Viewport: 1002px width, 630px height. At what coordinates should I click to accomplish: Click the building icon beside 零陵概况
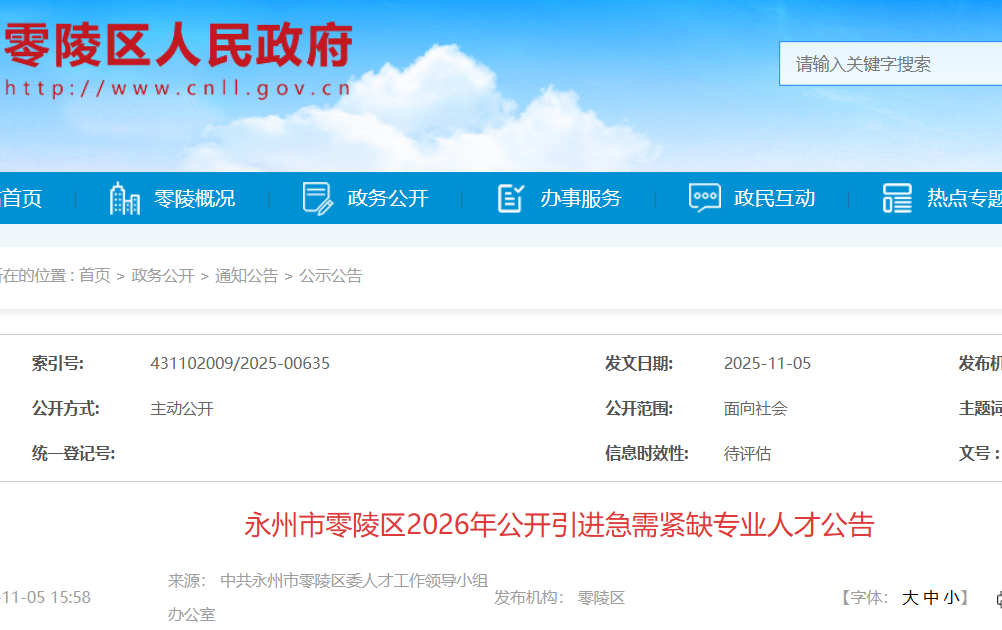(124, 198)
